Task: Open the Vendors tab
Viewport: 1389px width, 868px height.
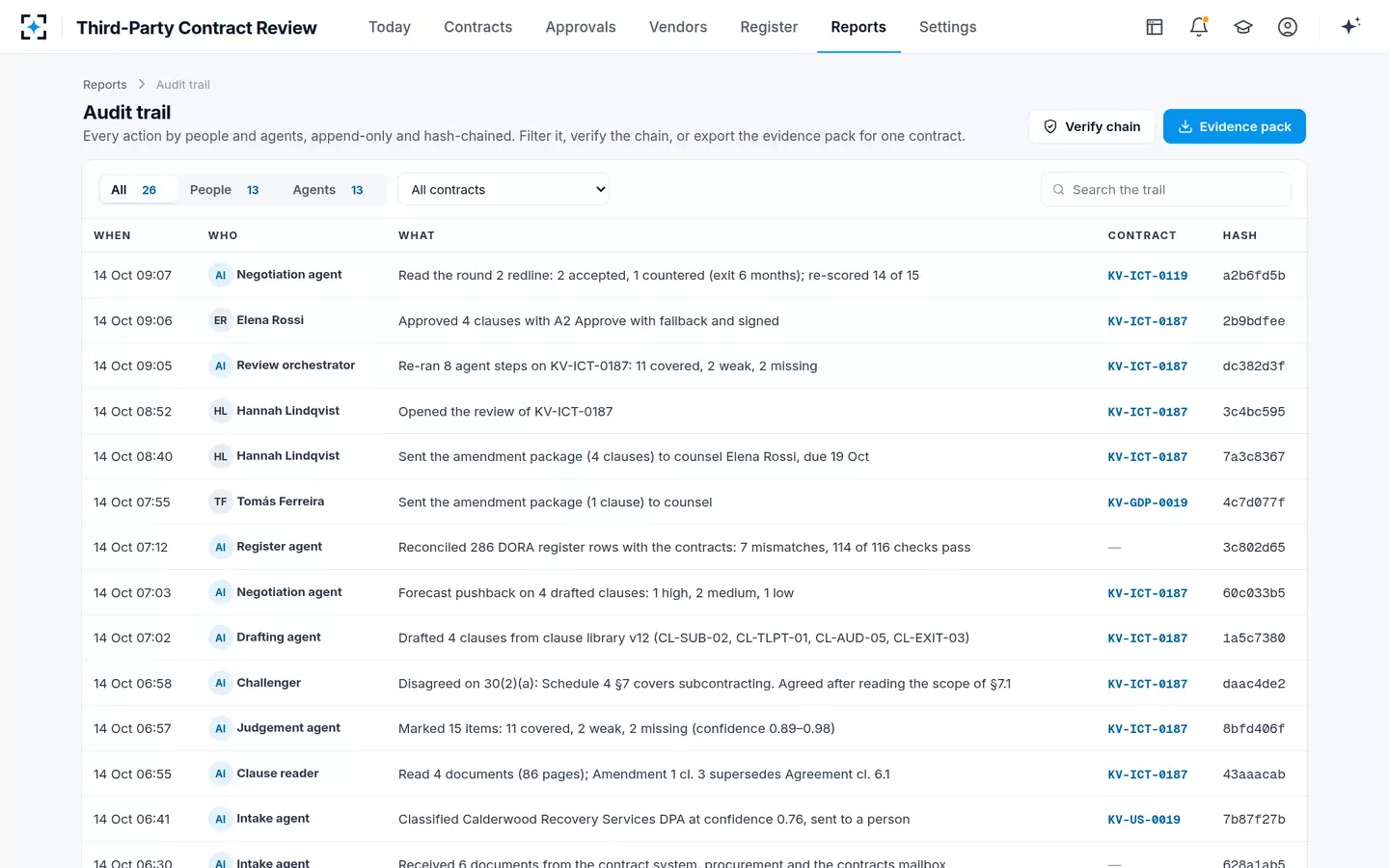Action: [678, 27]
